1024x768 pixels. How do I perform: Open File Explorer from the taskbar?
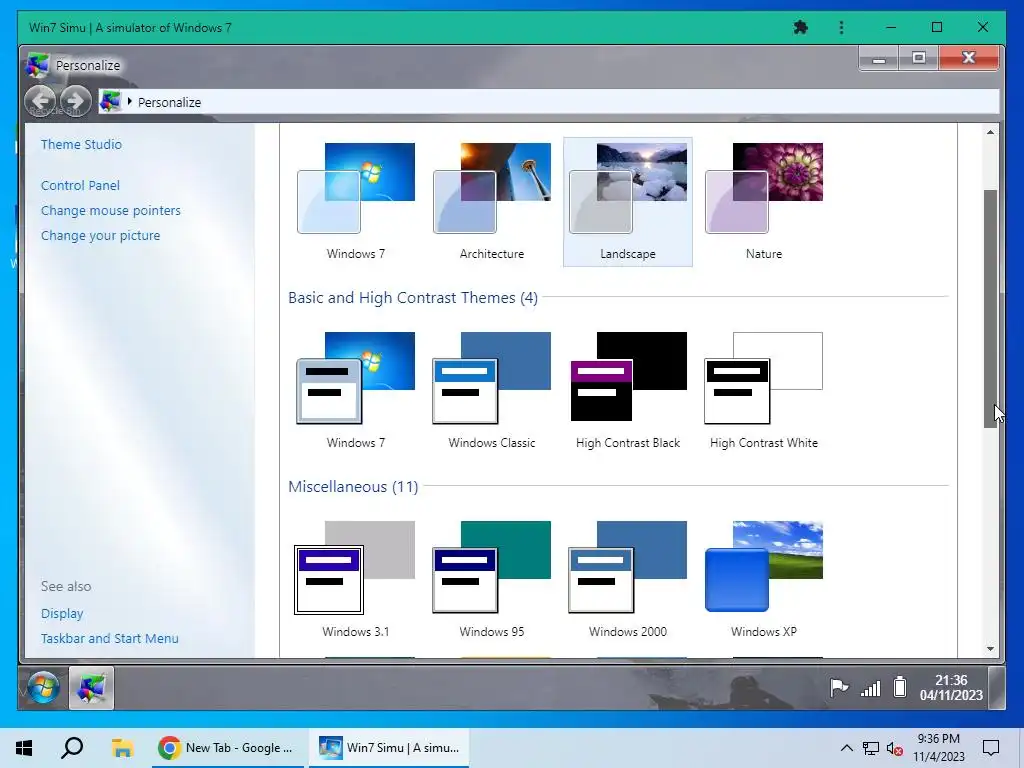point(122,748)
